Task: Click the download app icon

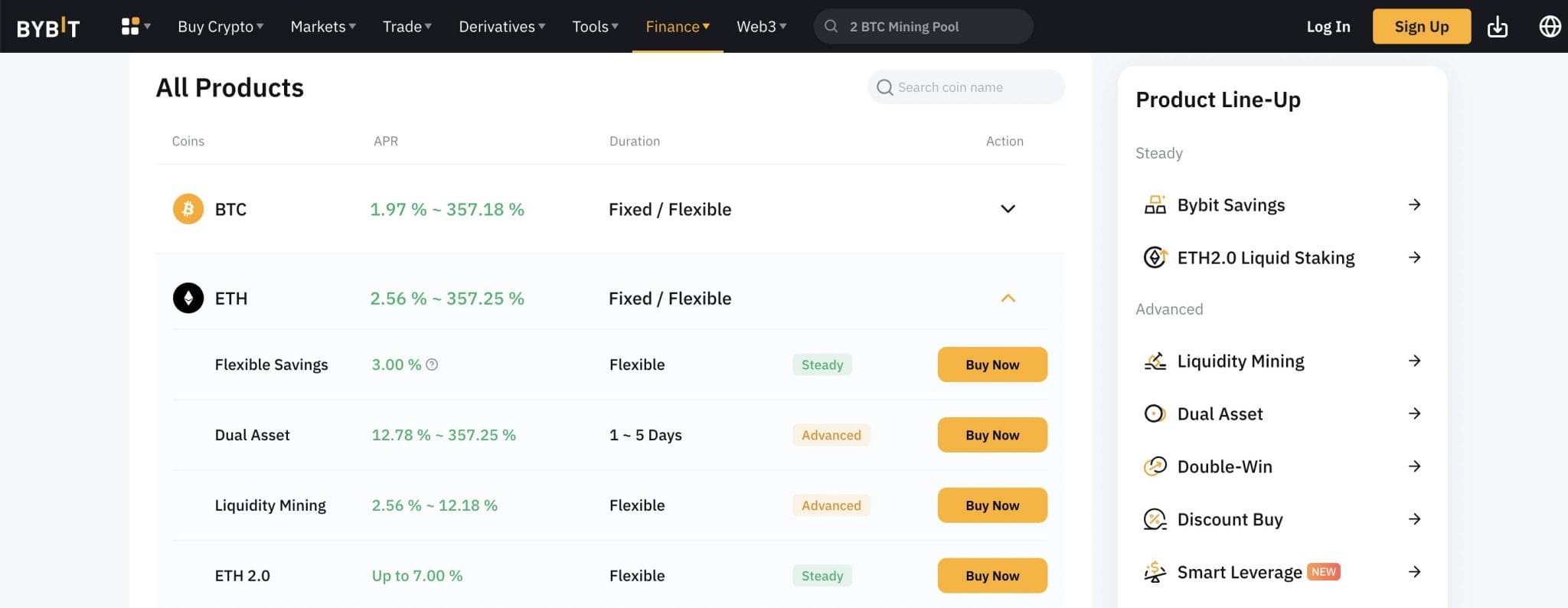Action: coord(1497,28)
